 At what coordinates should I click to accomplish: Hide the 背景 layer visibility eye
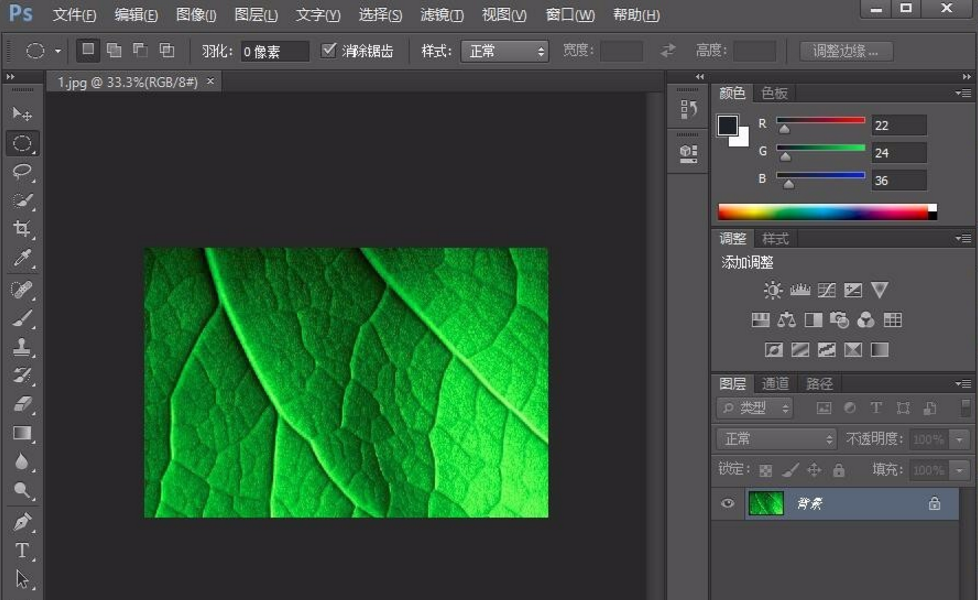729,505
